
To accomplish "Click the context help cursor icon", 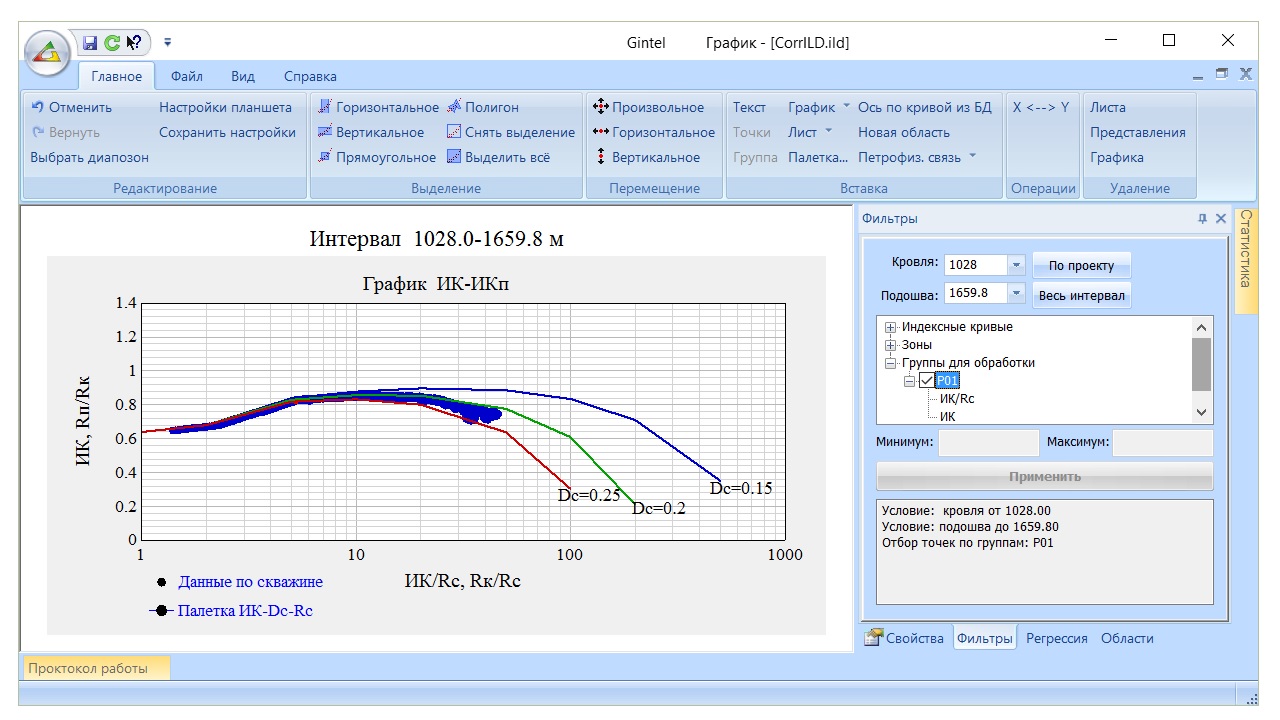I will (135, 42).
